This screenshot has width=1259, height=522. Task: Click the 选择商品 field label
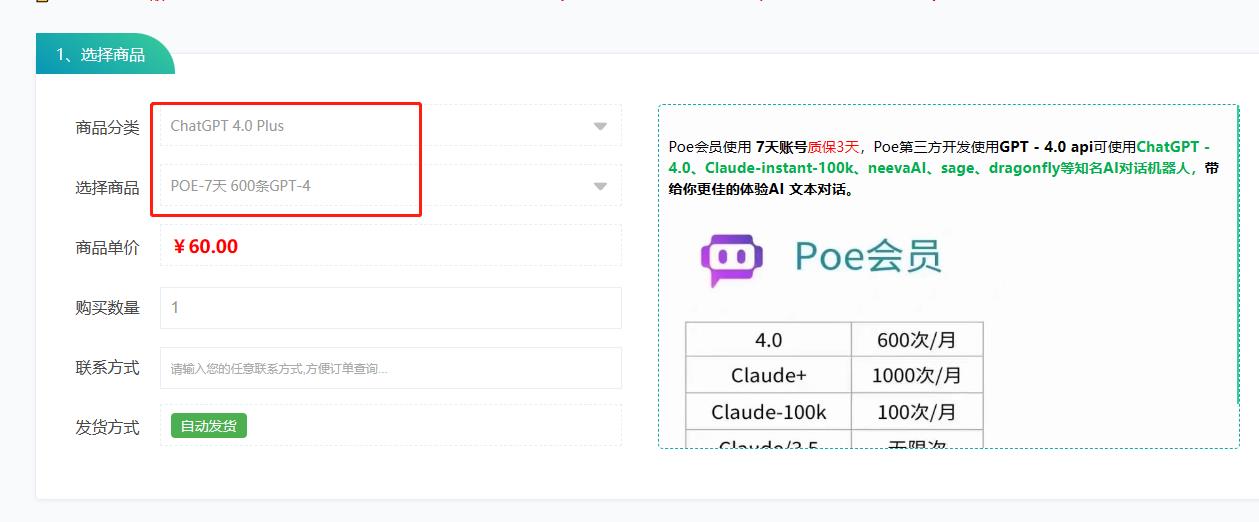107,187
